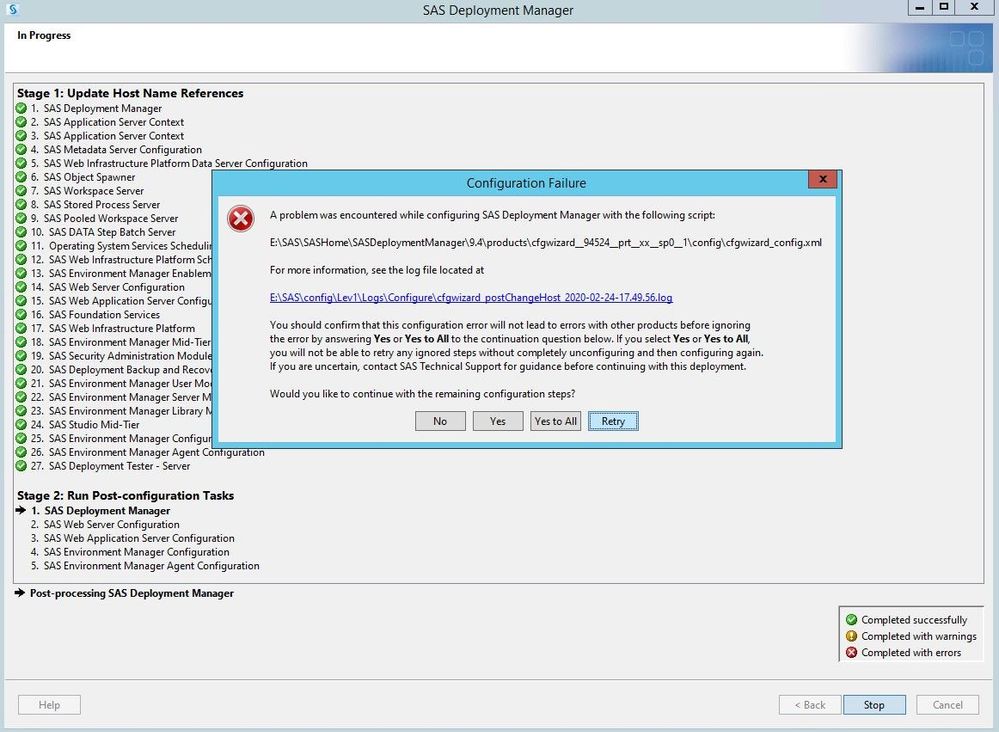Click green check icon beside SAS Pooled Workspace Server

[x=21, y=219]
